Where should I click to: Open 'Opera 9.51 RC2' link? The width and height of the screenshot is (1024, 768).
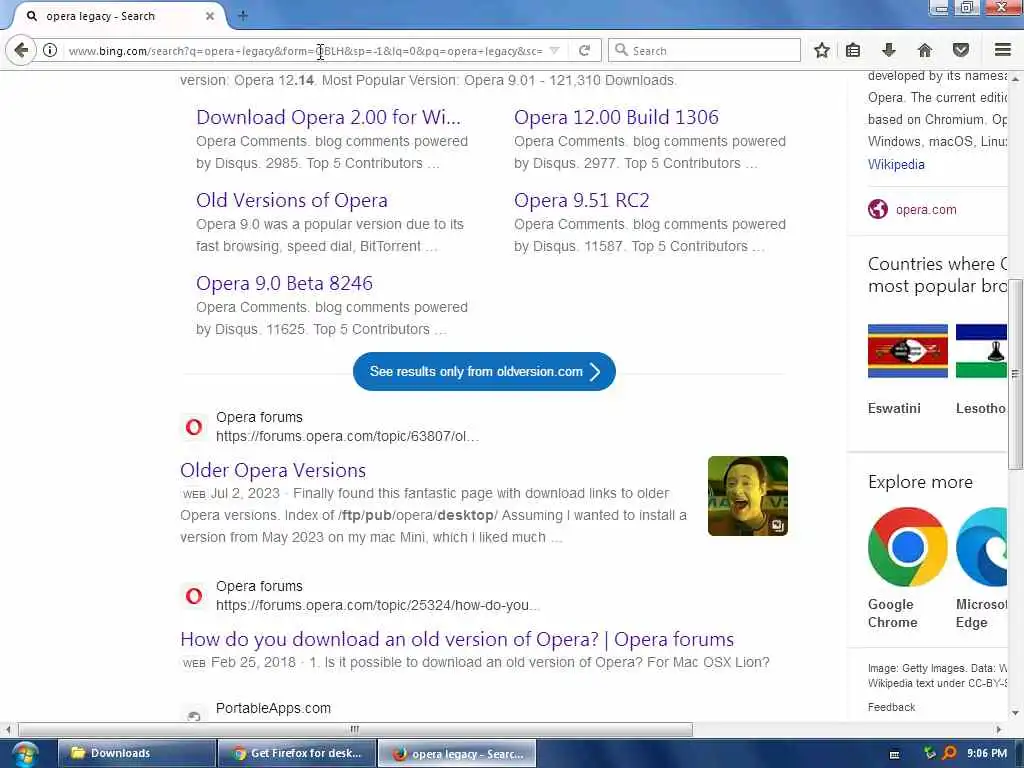pyautogui.click(x=582, y=200)
